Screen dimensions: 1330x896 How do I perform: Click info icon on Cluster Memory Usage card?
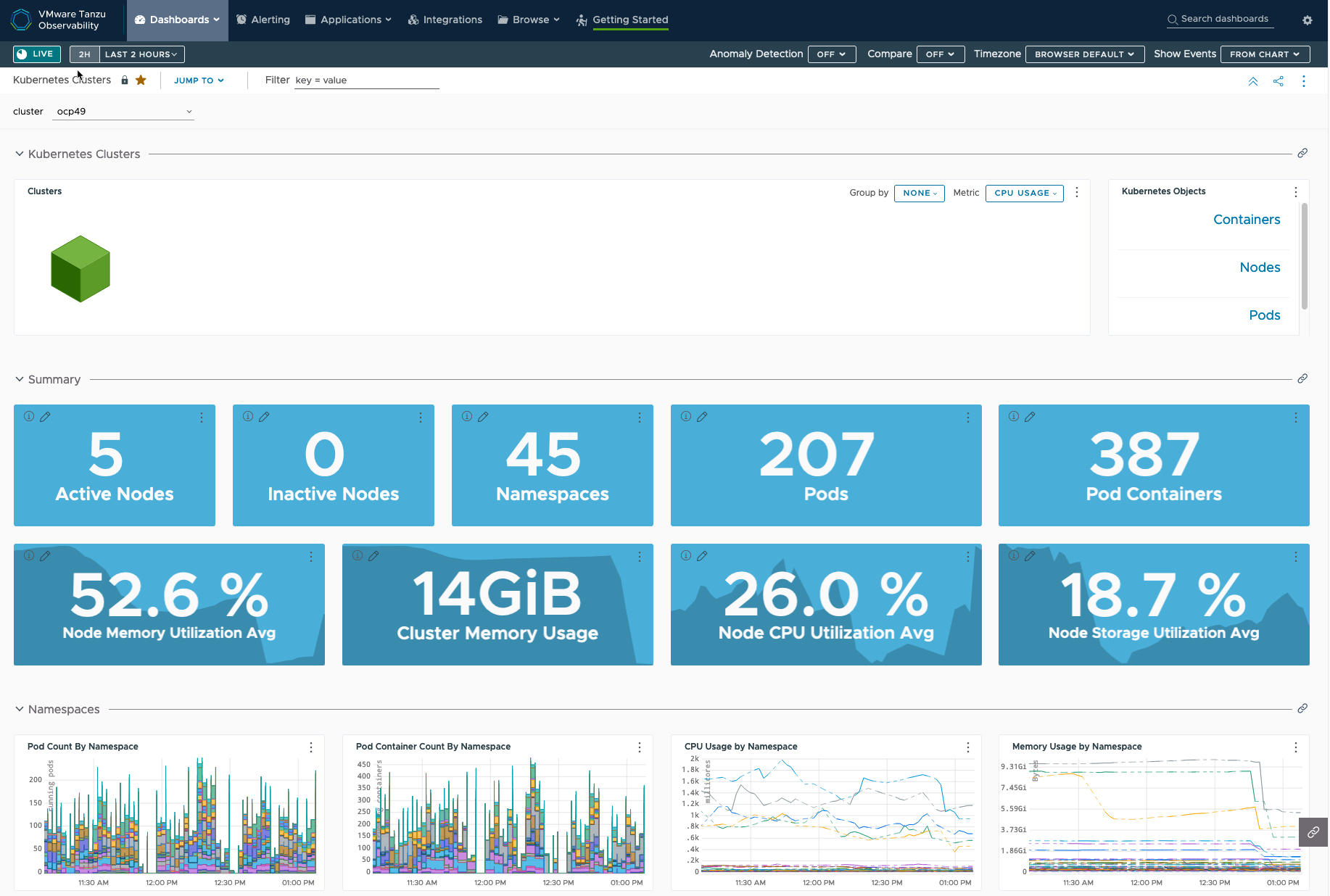coord(358,555)
